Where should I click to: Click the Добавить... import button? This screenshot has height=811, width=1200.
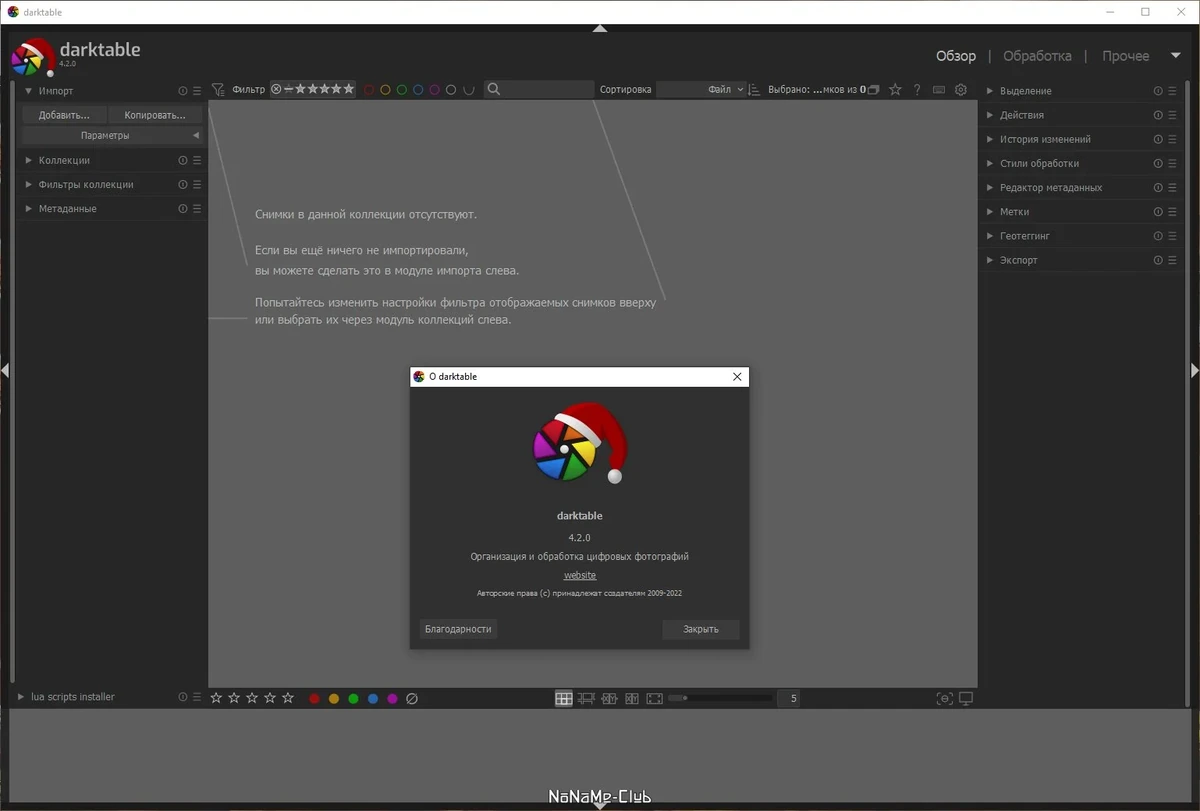(64, 115)
